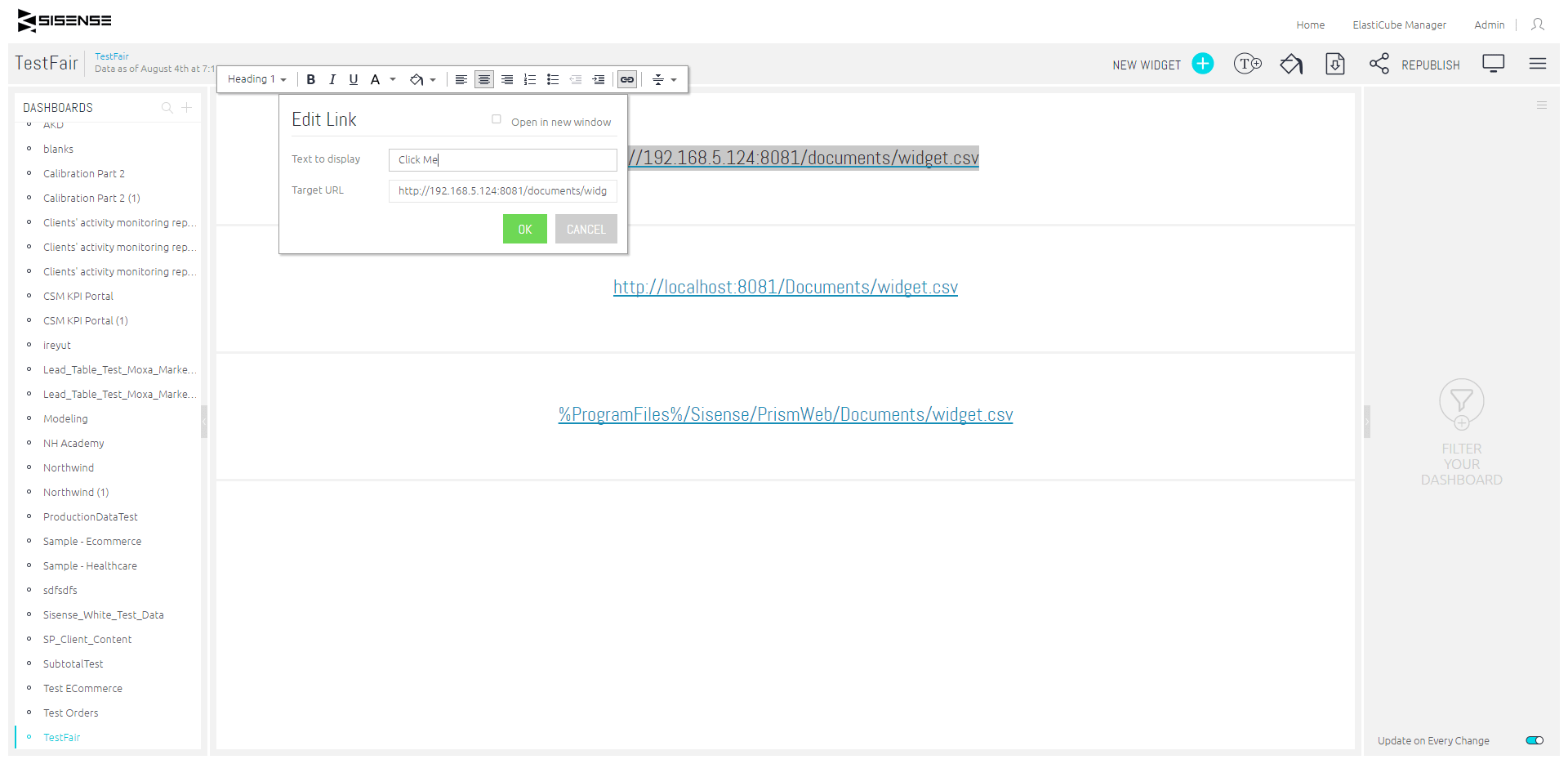
Task: Align text to the left
Action: tap(461, 79)
